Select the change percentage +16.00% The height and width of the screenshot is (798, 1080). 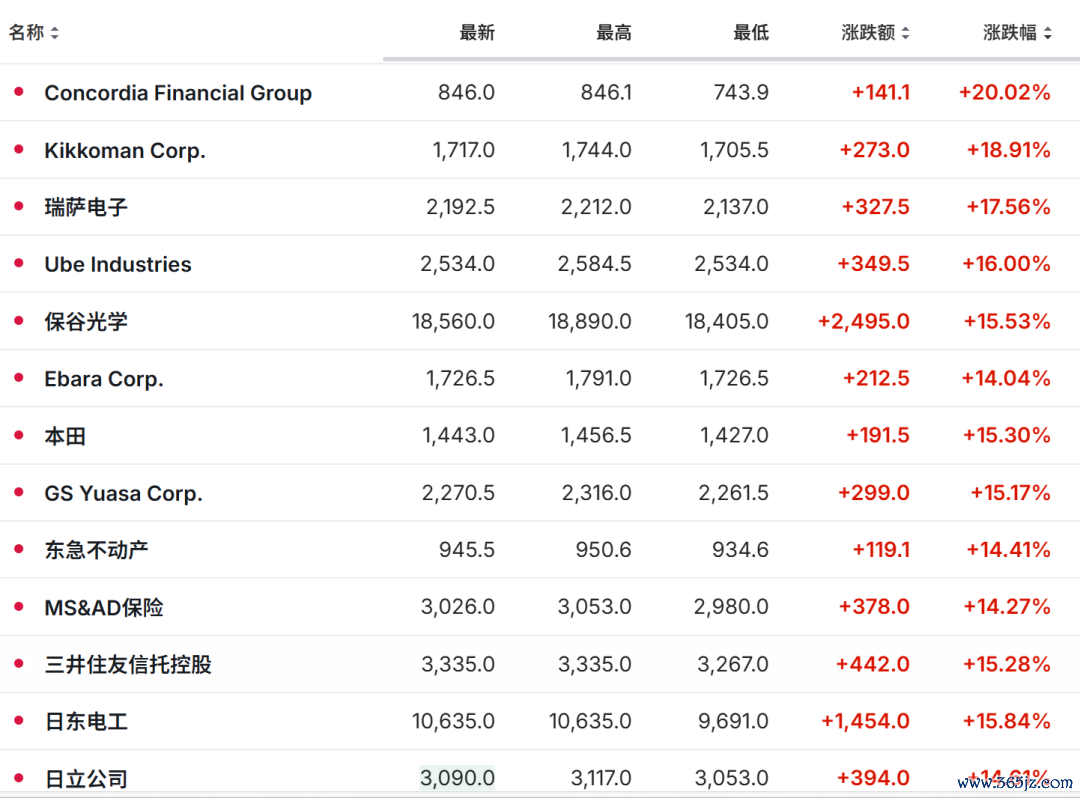click(x=1006, y=264)
